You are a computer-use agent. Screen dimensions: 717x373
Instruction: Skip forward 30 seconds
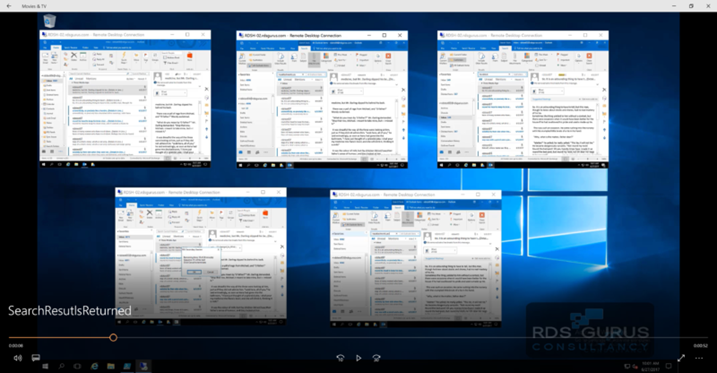(x=376, y=358)
